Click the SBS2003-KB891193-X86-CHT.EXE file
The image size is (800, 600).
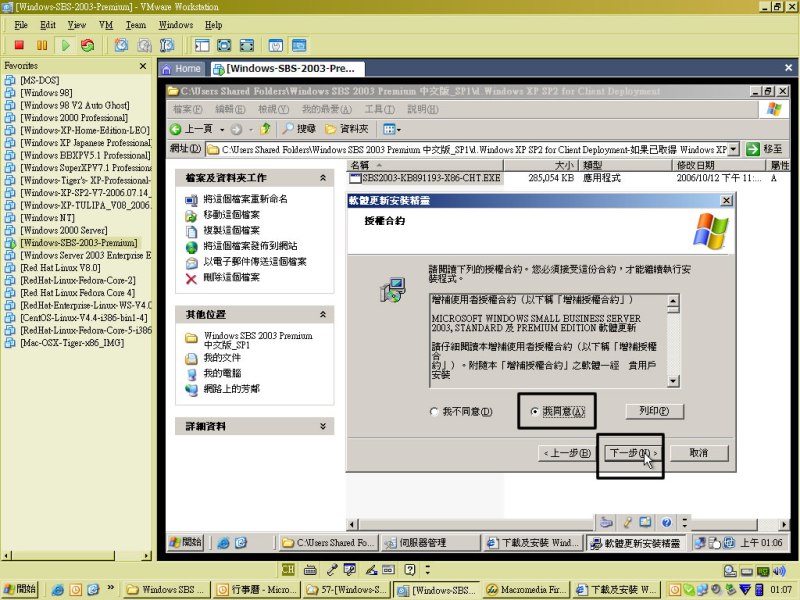tap(425, 178)
